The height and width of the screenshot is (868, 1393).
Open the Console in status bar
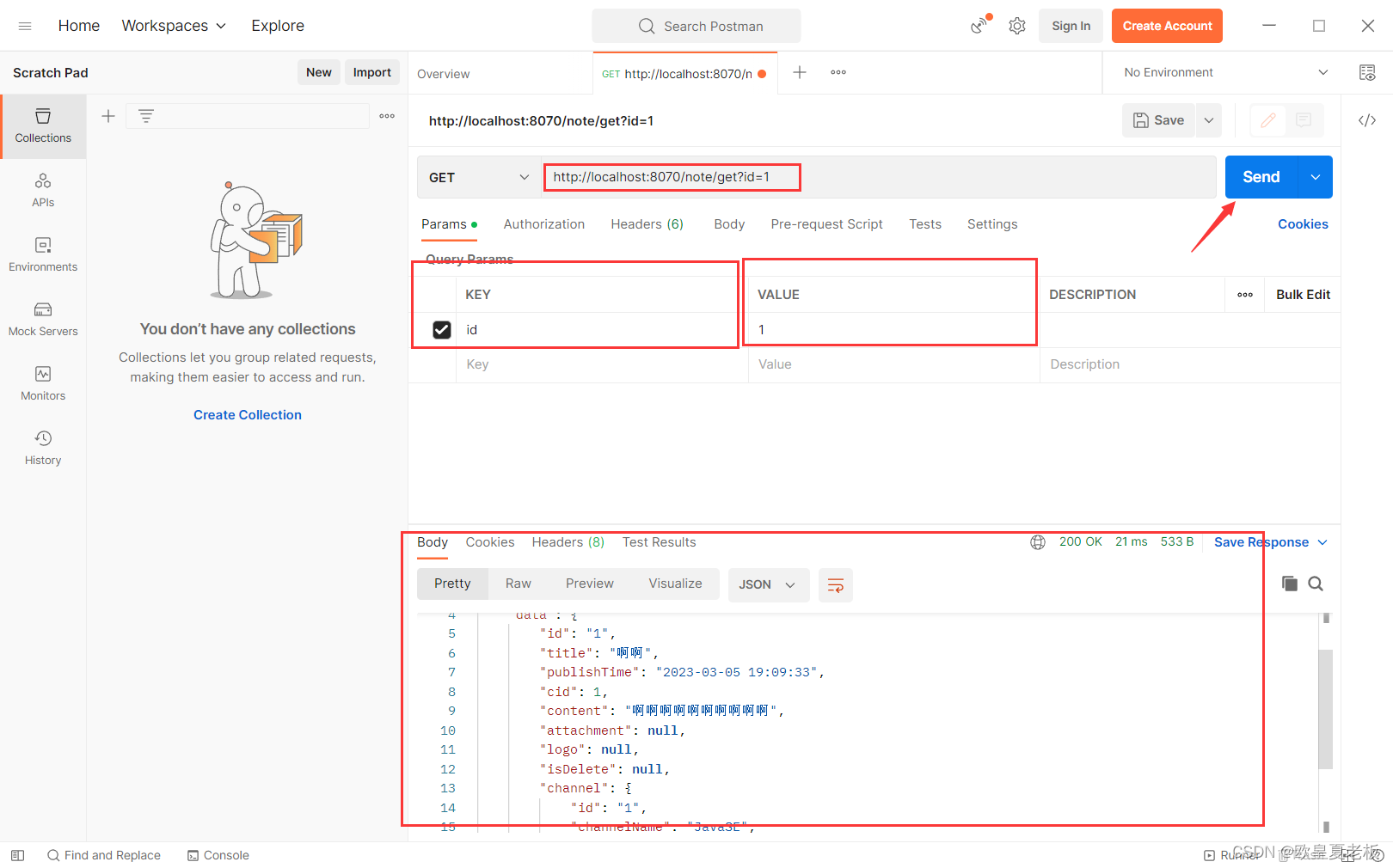218,855
